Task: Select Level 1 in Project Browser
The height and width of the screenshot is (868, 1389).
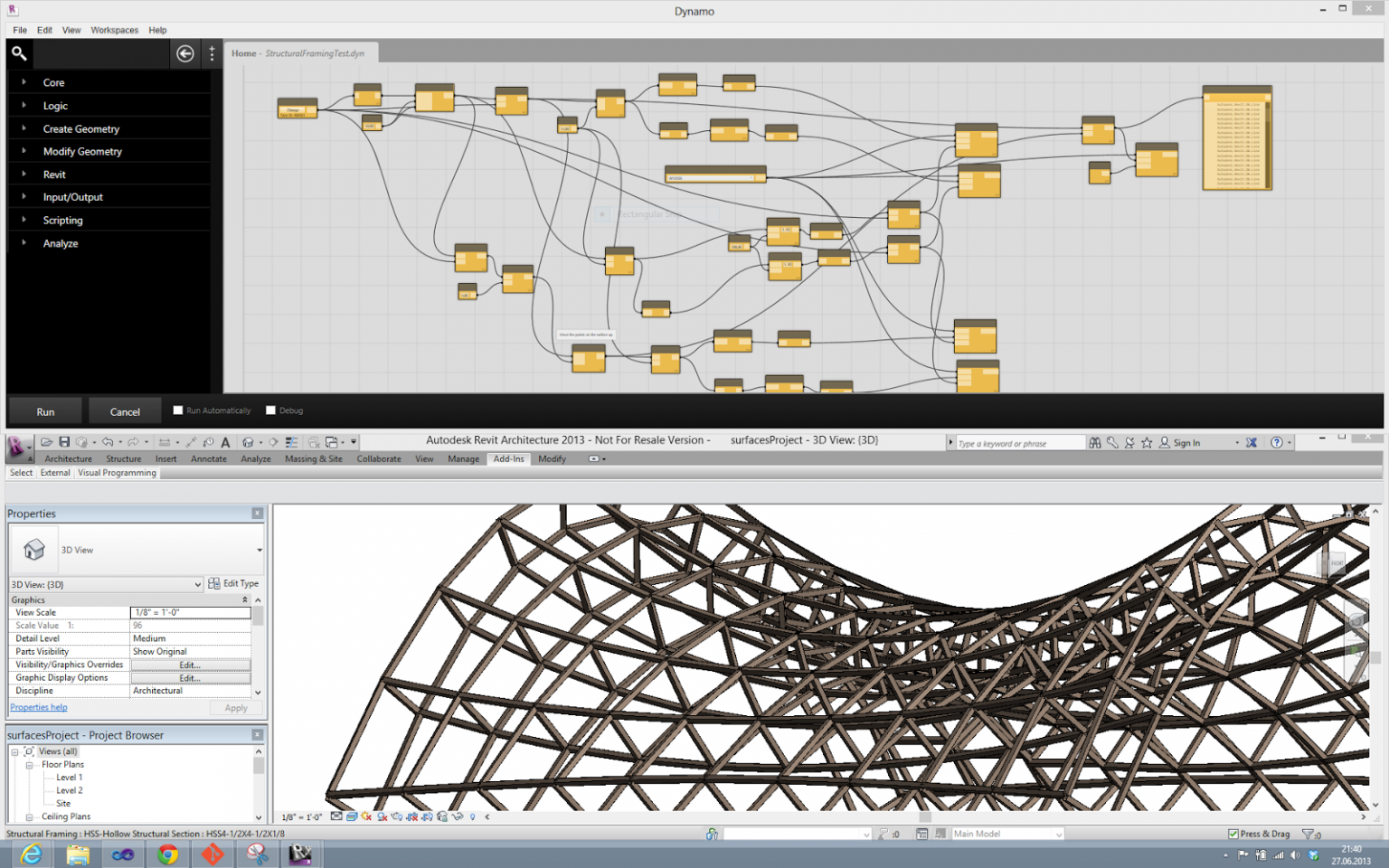Action: pos(69,777)
